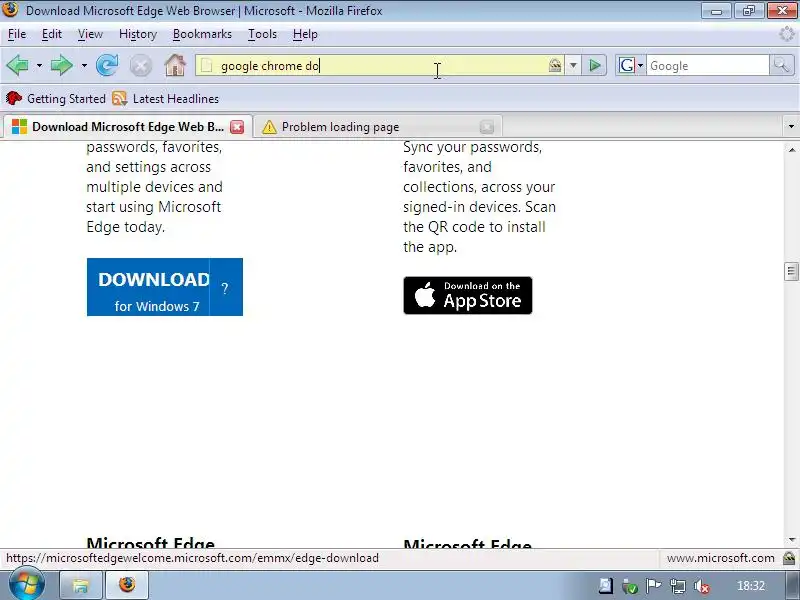The height and width of the screenshot is (600, 800).
Task: Click the muted volume tray icon
Action: [x=703, y=587]
